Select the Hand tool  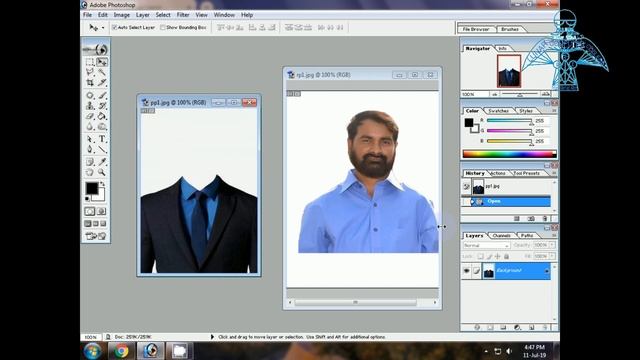tap(90, 172)
